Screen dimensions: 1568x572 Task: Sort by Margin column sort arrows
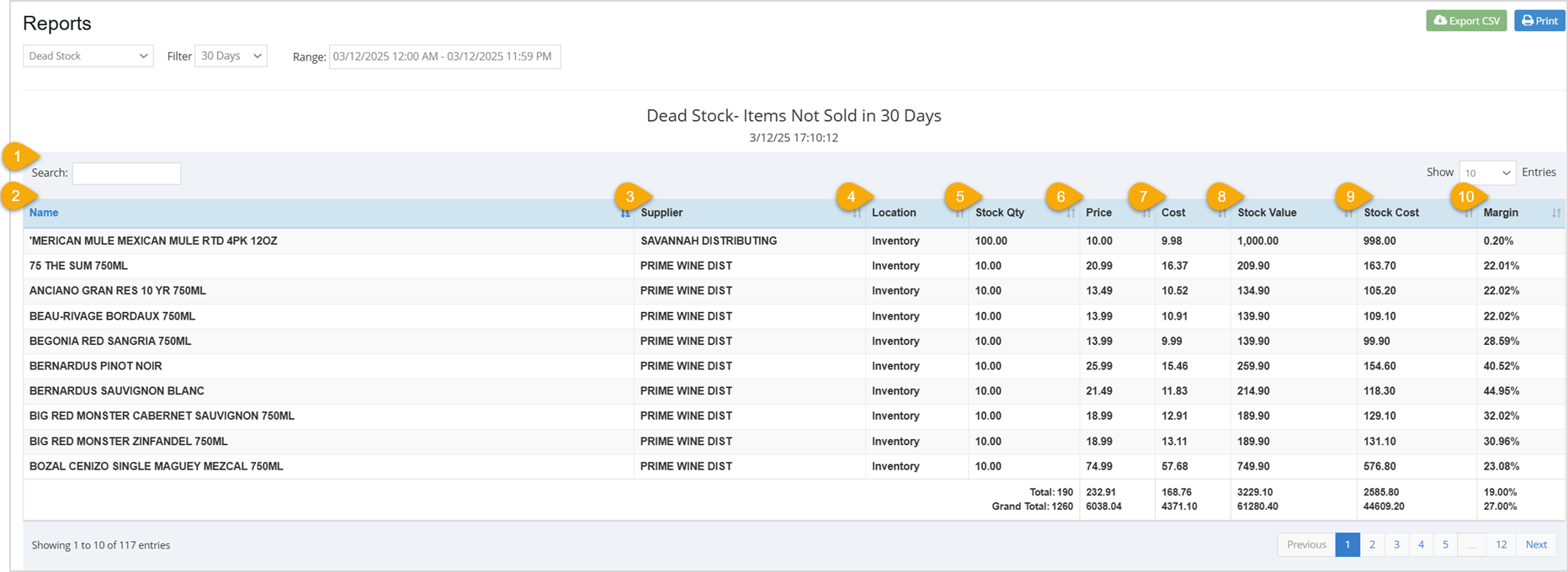click(1556, 214)
